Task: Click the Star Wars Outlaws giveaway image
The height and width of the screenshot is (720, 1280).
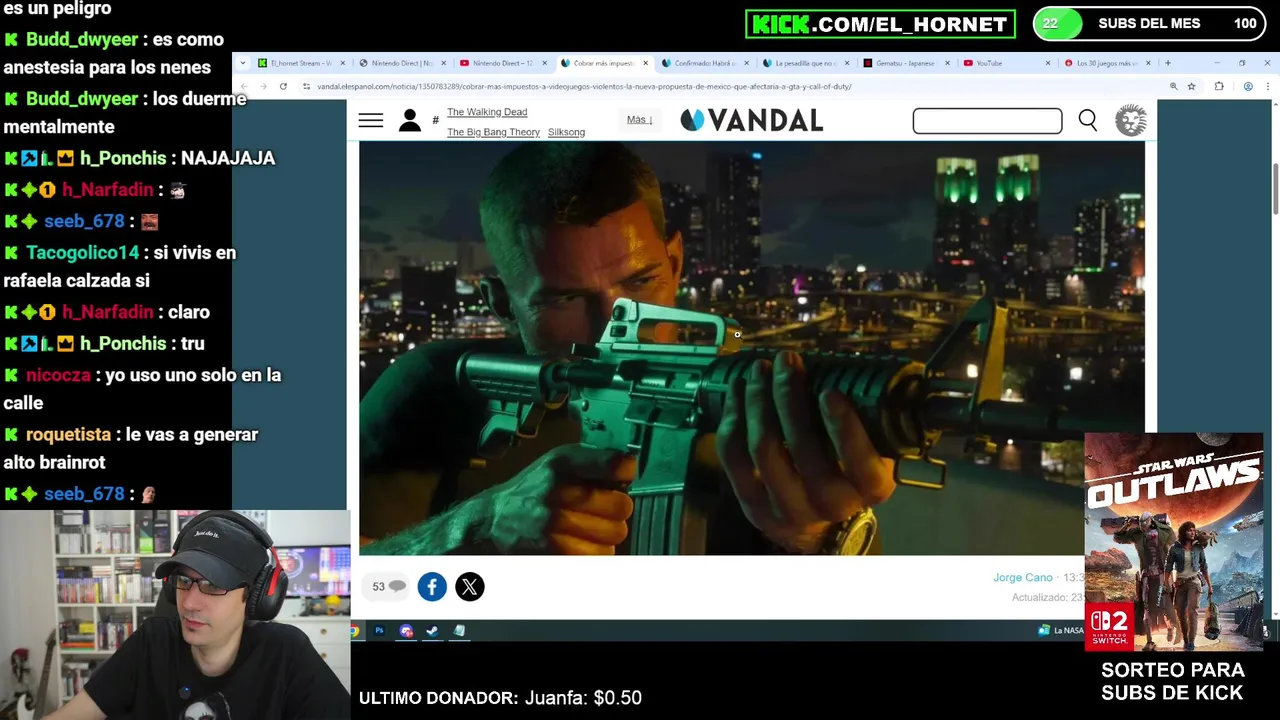Action: pyautogui.click(x=1174, y=542)
